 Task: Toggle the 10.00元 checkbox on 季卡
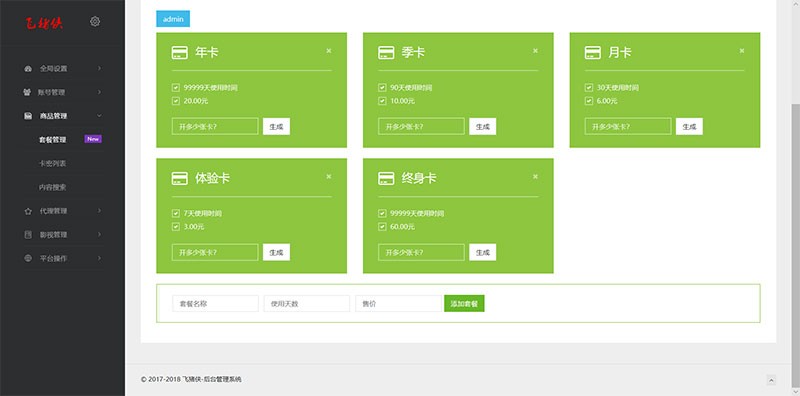click(382, 101)
